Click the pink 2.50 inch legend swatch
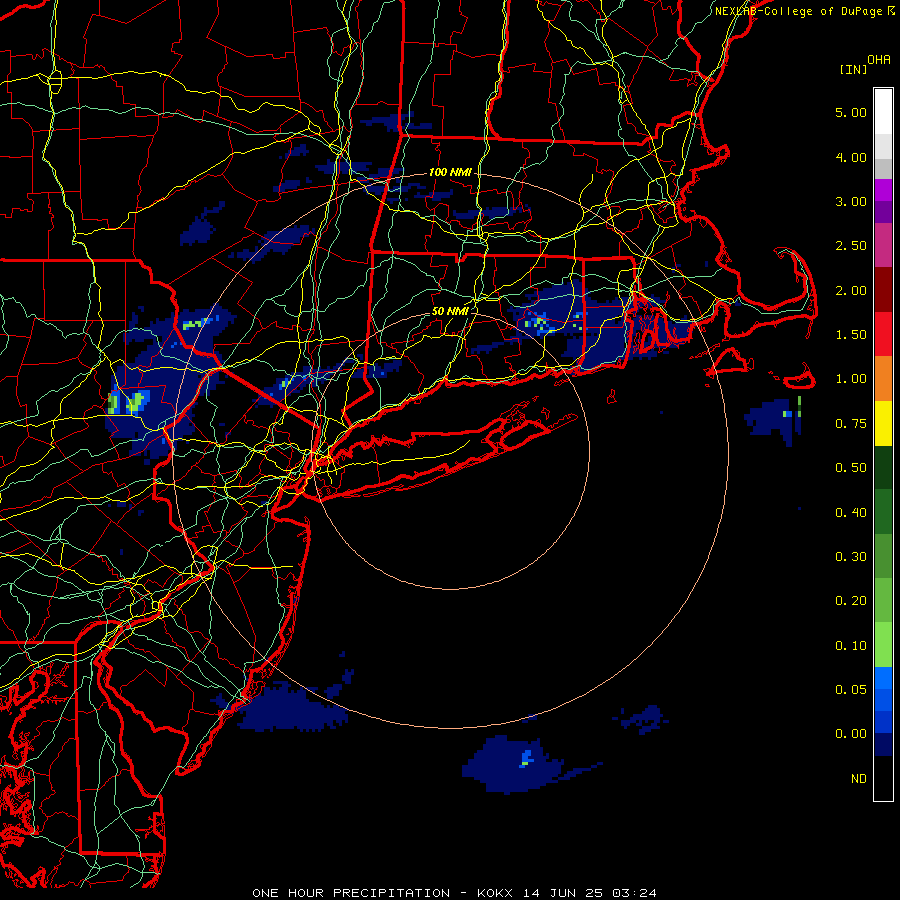The image size is (900, 900). 883,245
